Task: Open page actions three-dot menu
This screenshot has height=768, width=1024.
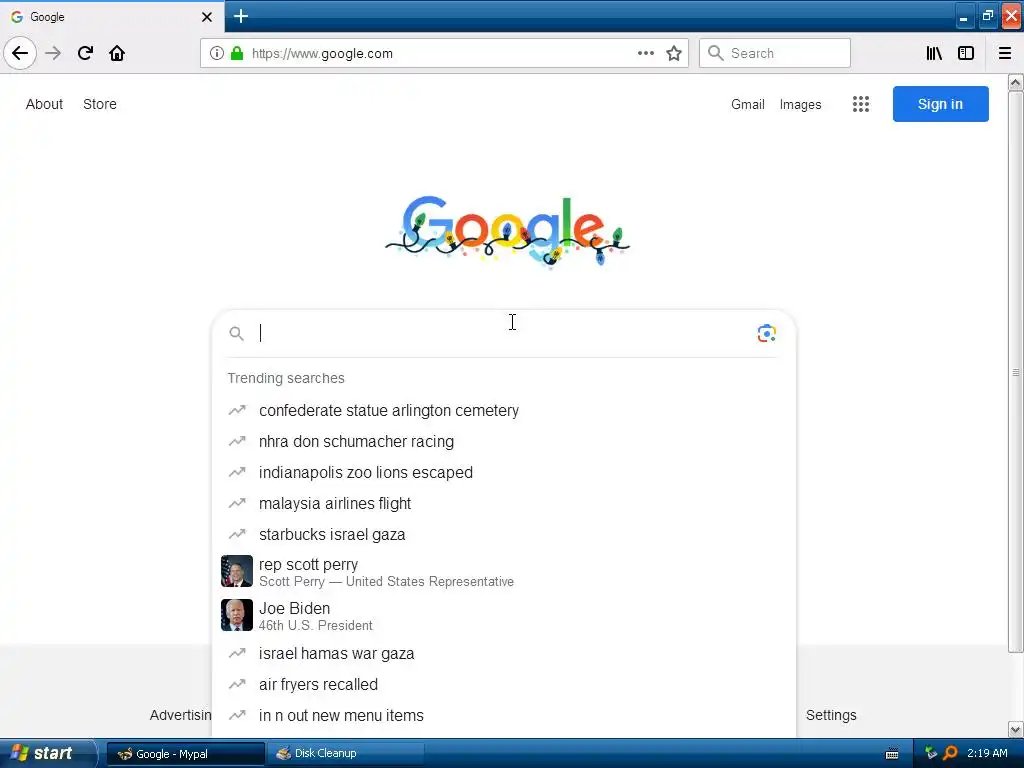Action: tap(645, 54)
